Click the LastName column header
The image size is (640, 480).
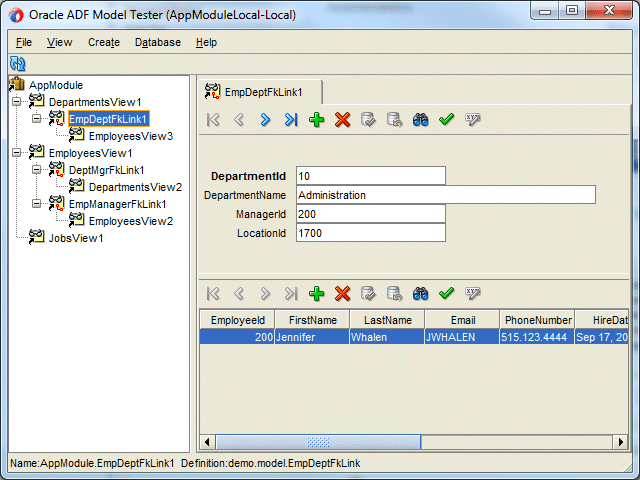point(387,320)
